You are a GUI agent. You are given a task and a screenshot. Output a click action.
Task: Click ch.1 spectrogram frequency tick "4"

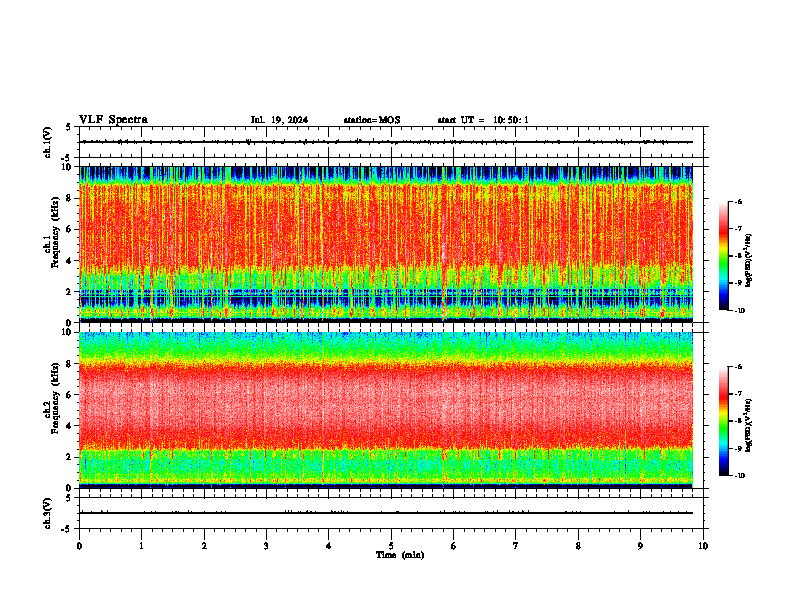pyautogui.click(x=70, y=261)
